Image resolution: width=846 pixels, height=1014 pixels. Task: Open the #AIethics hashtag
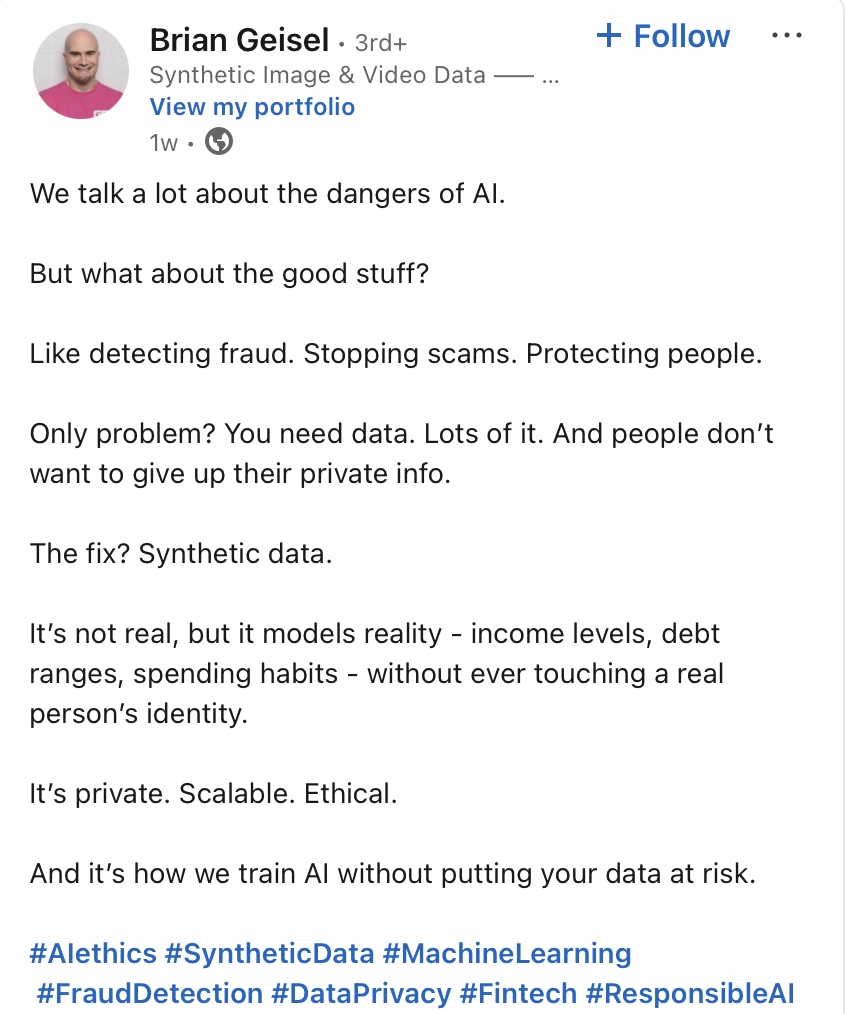93,953
